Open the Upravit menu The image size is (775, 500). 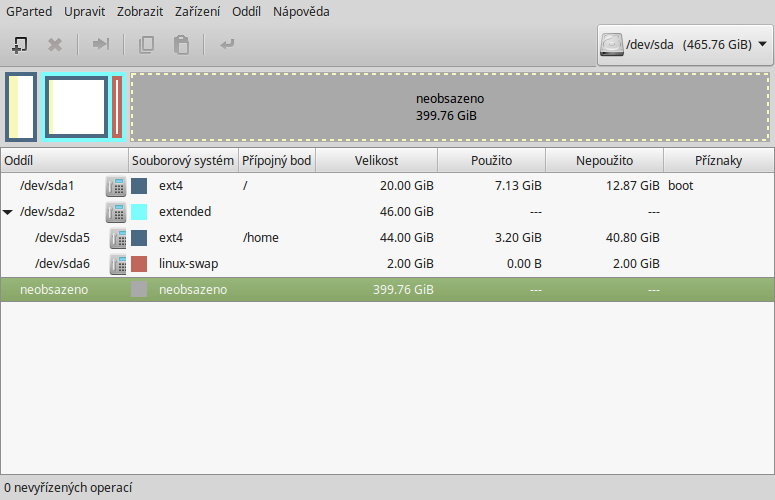pos(85,11)
